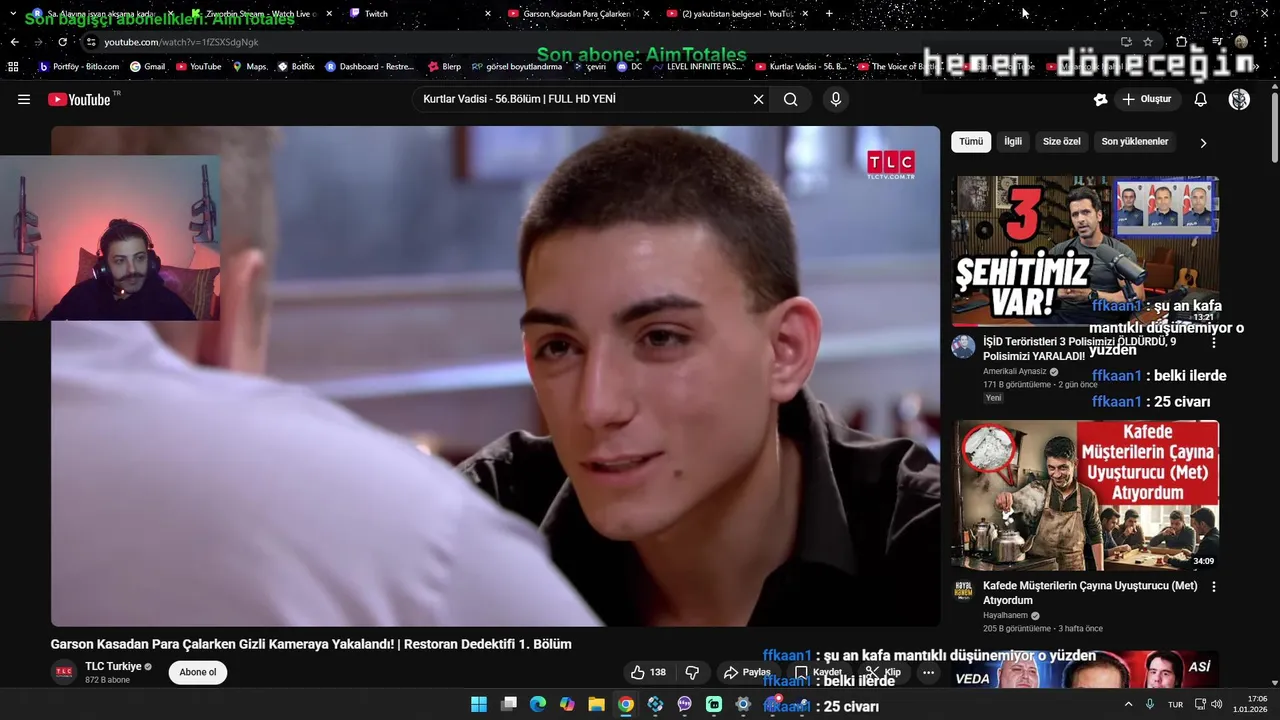1280x720 pixels.
Task: Open the Hayalhanem channel link
Action: click(x=1004, y=616)
